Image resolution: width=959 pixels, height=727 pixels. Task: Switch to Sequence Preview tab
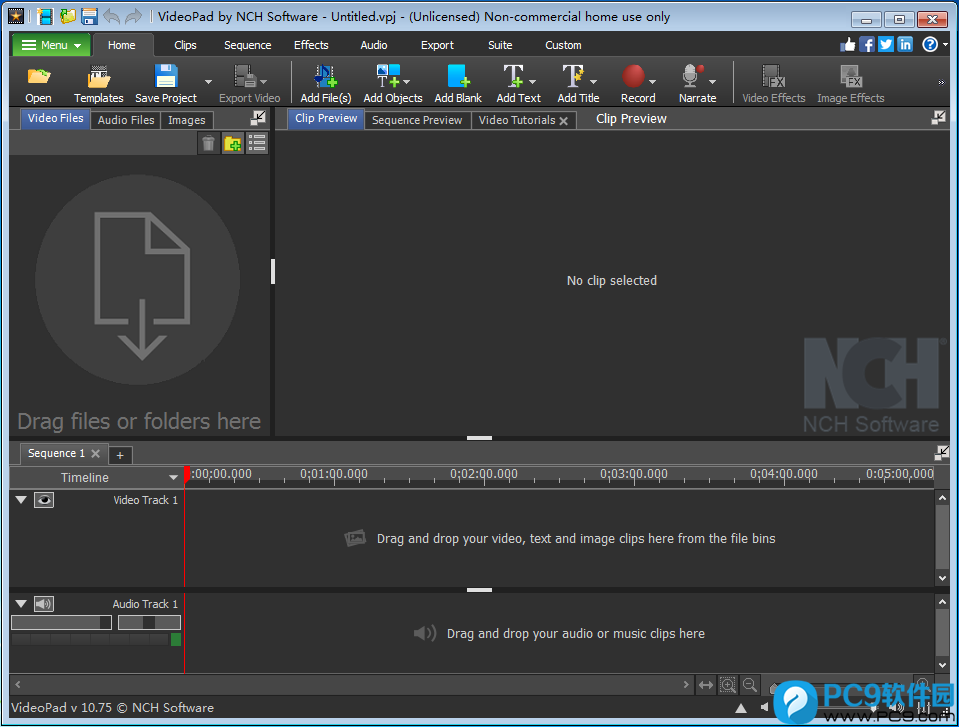click(417, 120)
